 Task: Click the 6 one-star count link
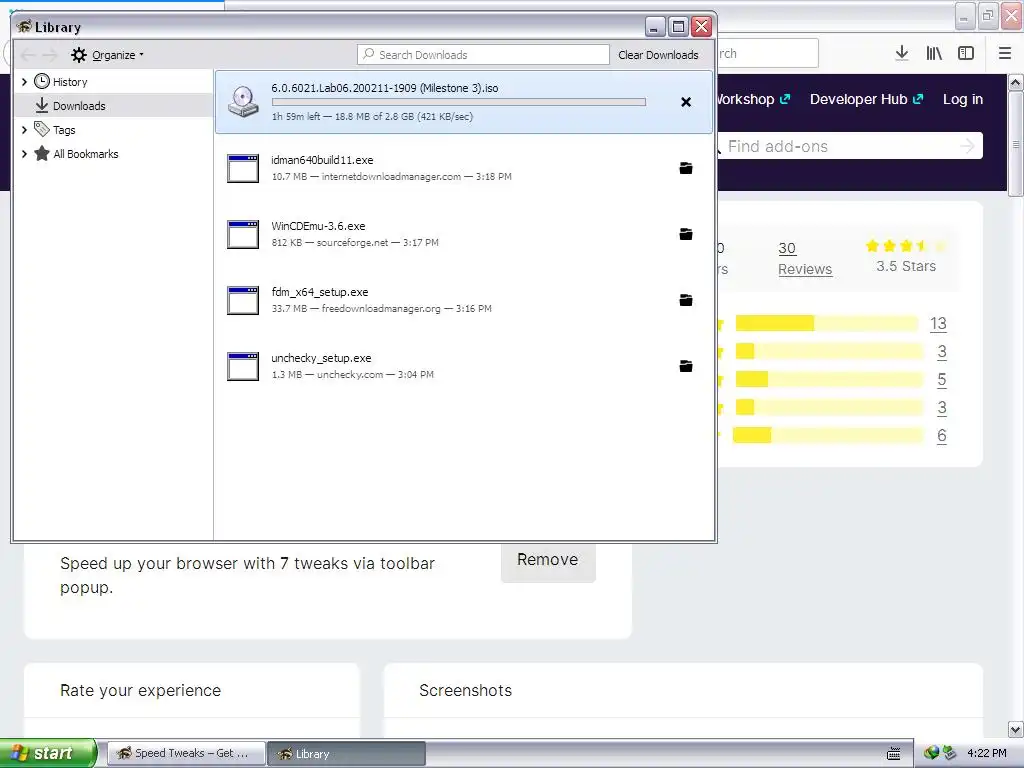tap(942, 436)
